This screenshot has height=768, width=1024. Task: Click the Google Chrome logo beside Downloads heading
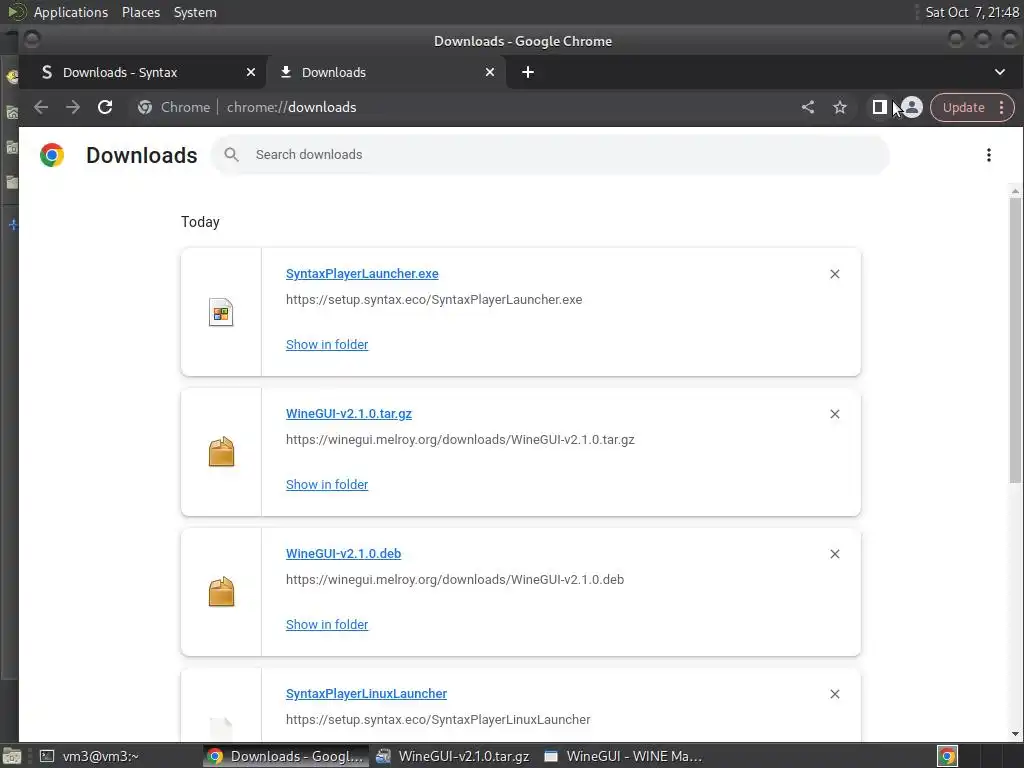click(x=52, y=155)
